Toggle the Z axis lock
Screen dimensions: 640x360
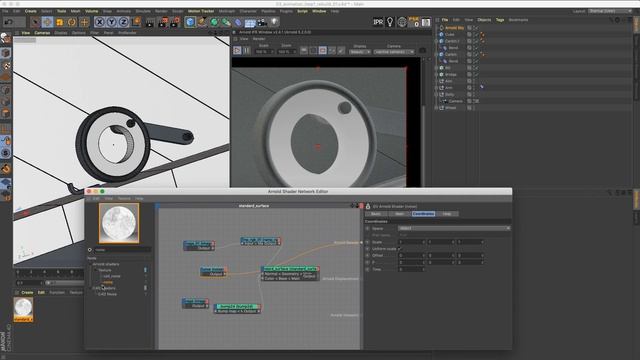point(124,22)
